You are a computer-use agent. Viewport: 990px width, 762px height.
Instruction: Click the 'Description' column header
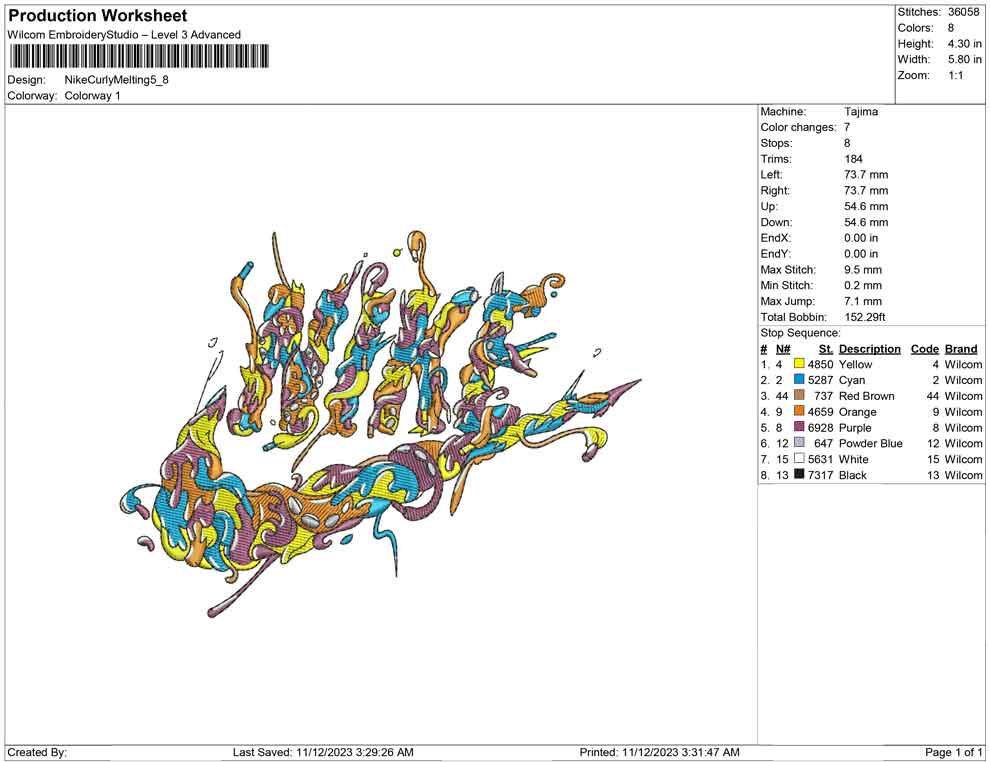point(869,349)
